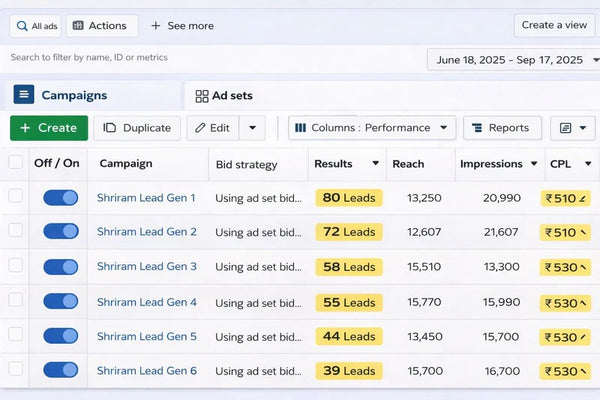
Task: Click the four-squares Ad sets icon
Action: click(x=202, y=96)
